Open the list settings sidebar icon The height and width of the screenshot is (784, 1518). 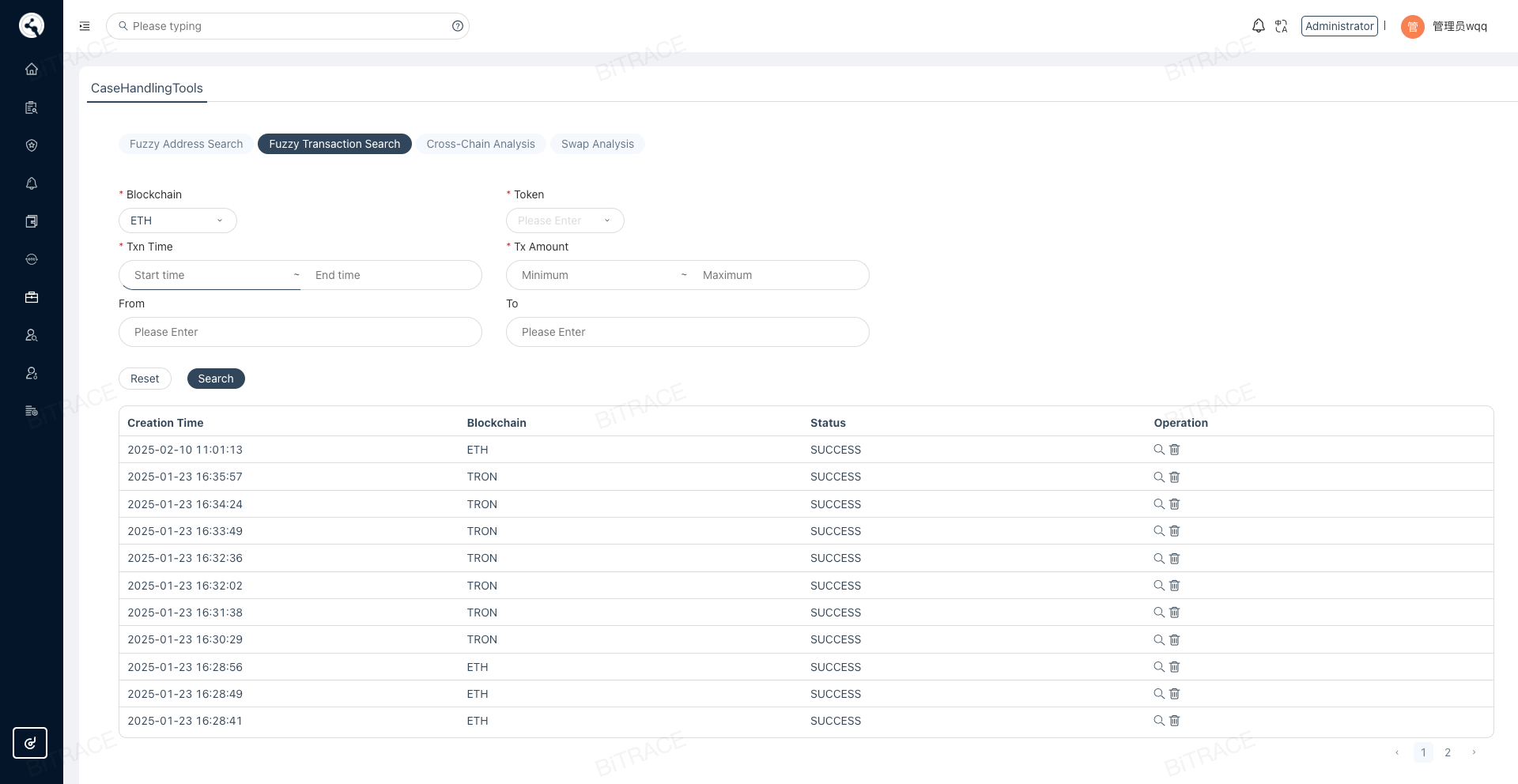pyautogui.click(x=32, y=411)
